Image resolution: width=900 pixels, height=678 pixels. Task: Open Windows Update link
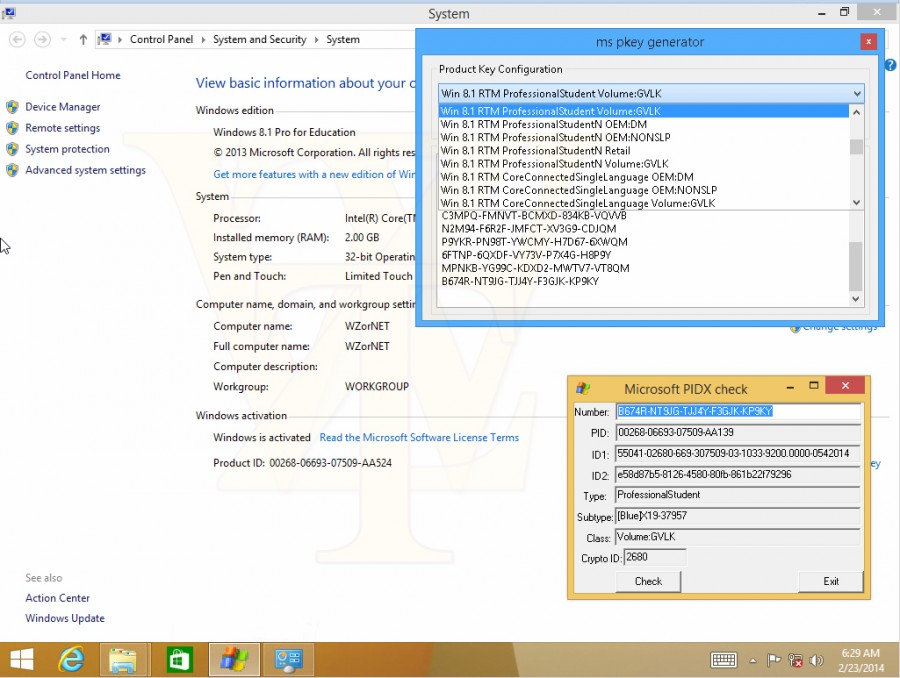[65, 618]
